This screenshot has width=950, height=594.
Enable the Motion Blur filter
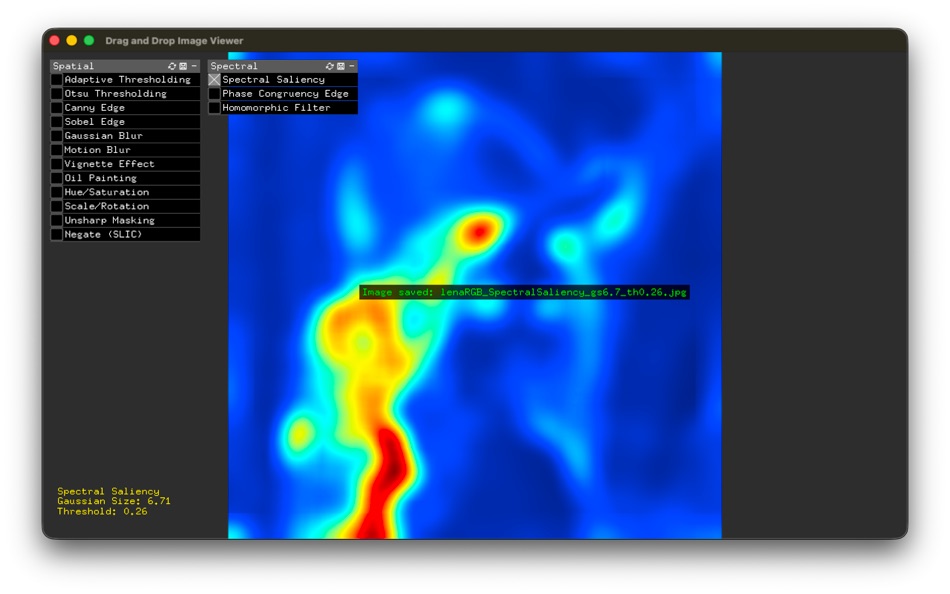tap(58, 149)
